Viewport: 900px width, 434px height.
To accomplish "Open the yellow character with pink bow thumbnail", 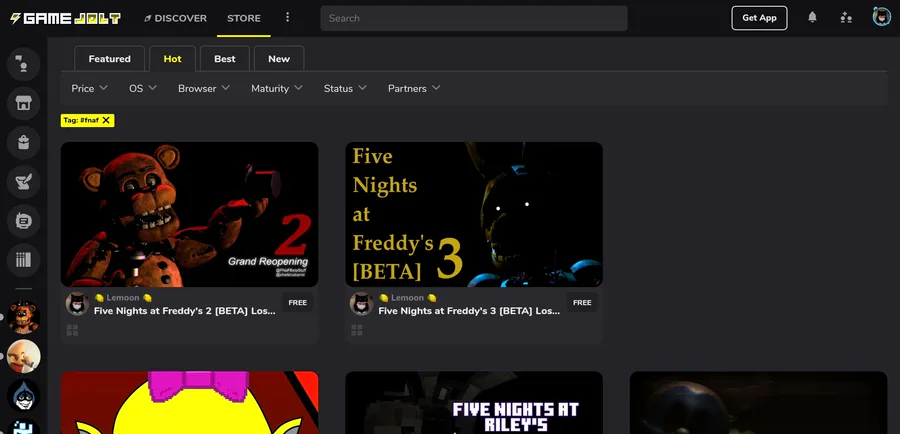I will 189,402.
